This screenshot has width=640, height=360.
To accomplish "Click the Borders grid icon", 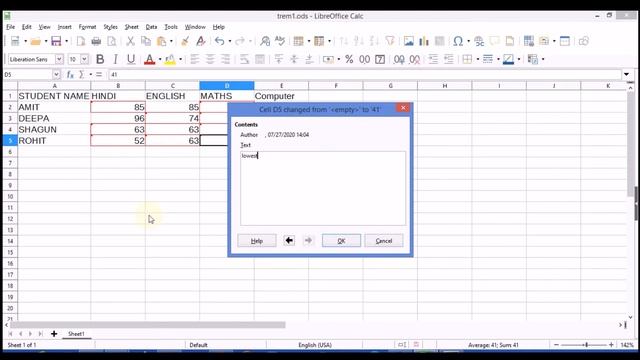I will (467, 59).
